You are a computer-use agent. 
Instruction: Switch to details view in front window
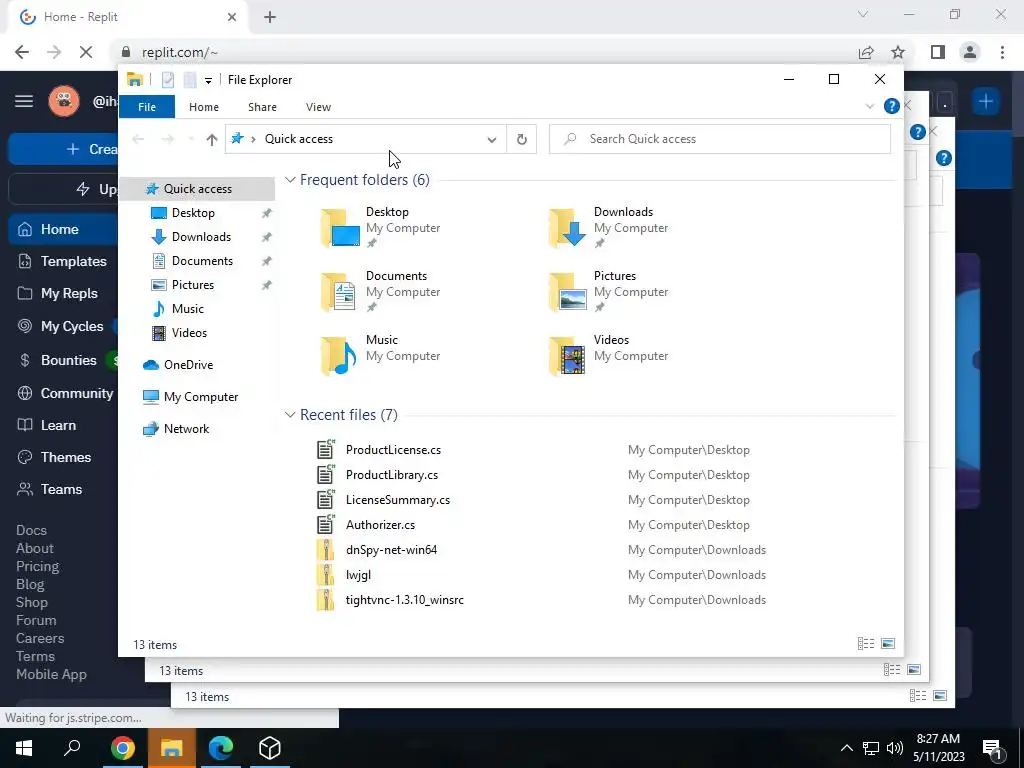pos(866,644)
